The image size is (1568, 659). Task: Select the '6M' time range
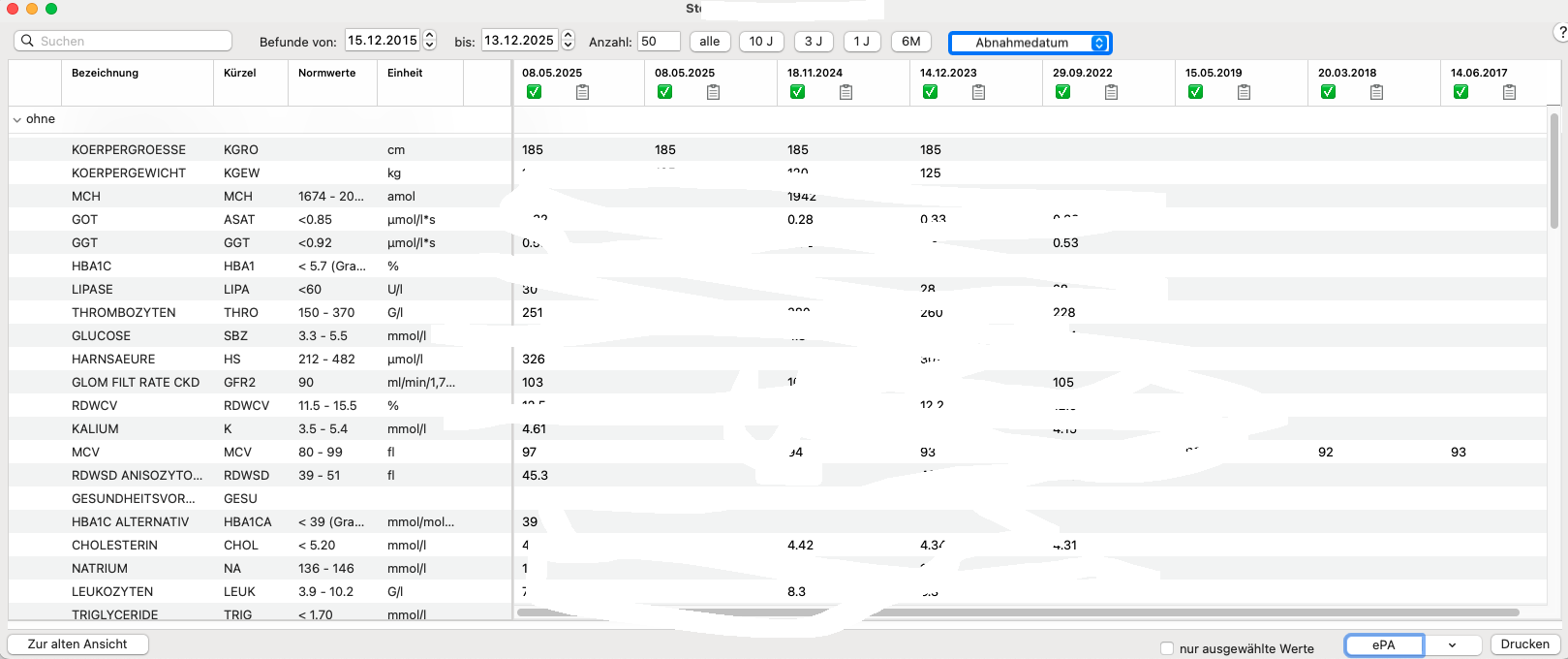(911, 42)
